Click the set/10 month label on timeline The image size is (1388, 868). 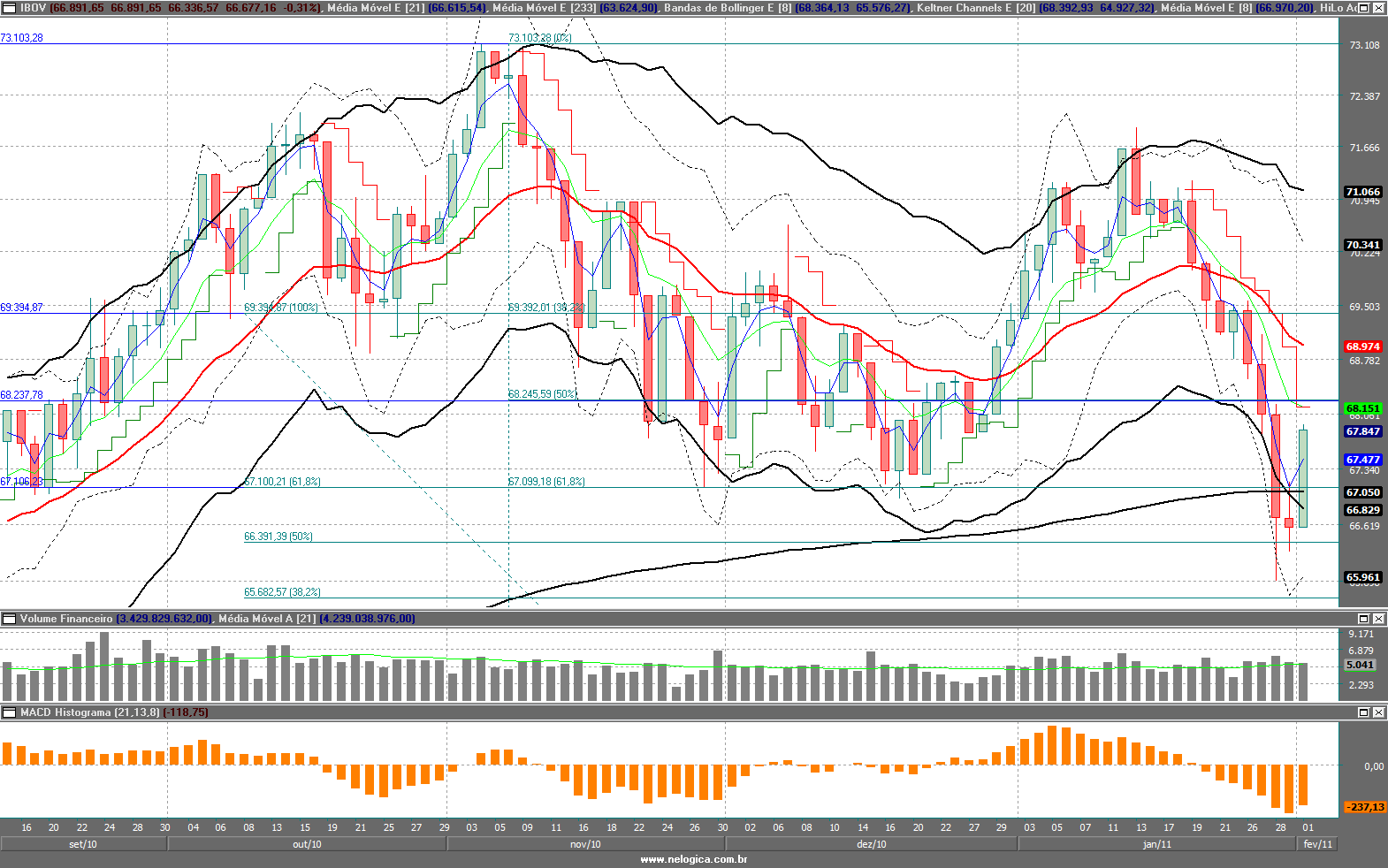click(83, 844)
